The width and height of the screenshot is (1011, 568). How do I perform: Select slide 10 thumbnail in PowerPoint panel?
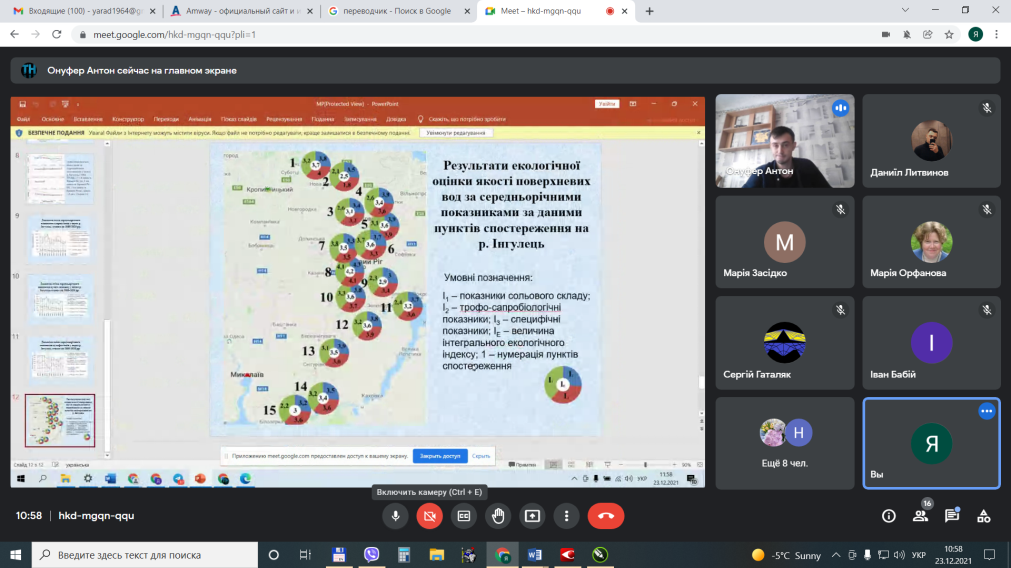click(60, 299)
